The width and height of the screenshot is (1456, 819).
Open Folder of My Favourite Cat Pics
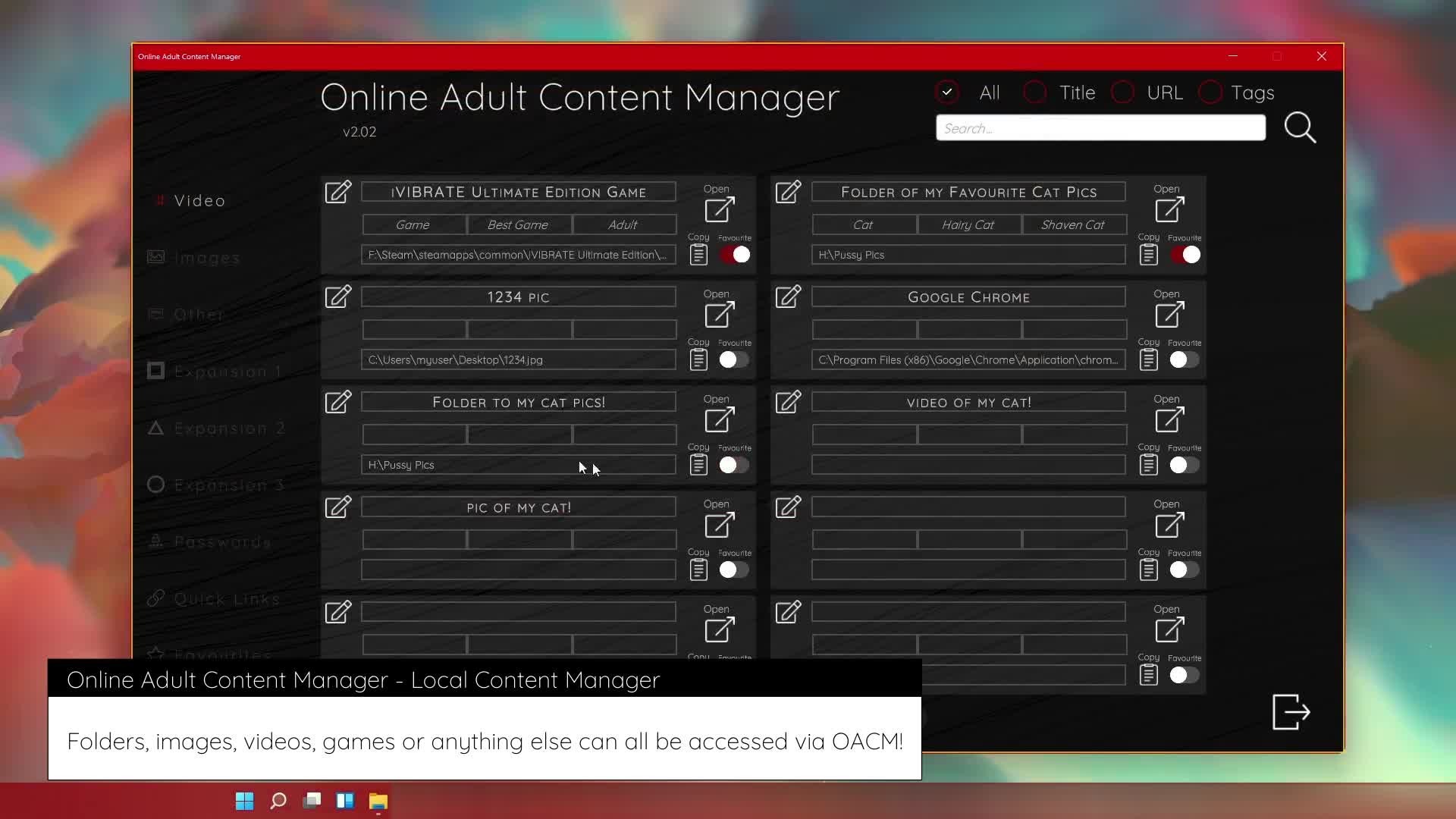pyautogui.click(x=1169, y=209)
